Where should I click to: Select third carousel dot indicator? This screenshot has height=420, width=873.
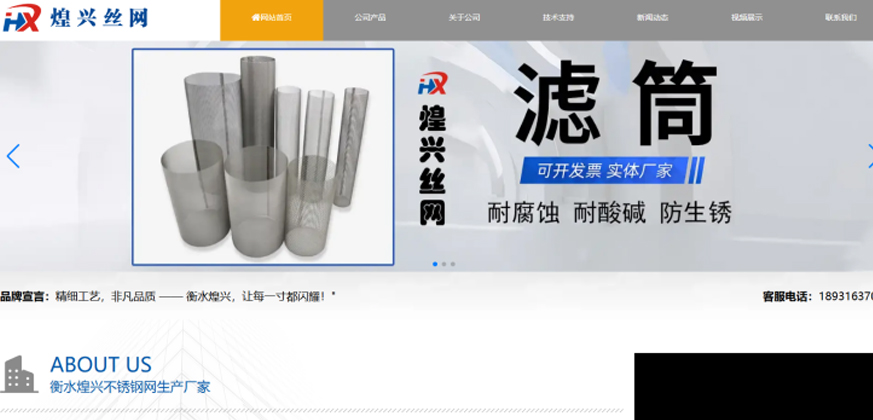click(x=453, y=264)
